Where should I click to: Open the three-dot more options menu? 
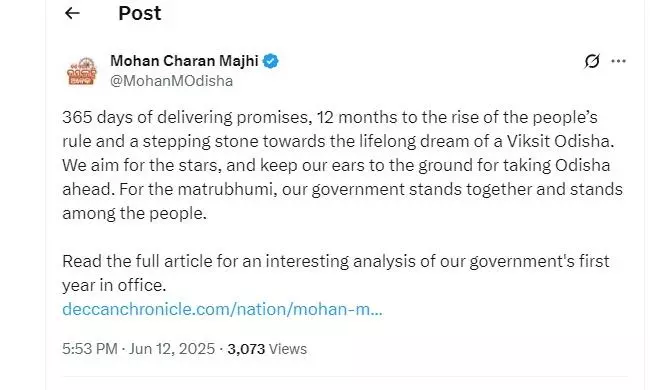pos(618,61)
